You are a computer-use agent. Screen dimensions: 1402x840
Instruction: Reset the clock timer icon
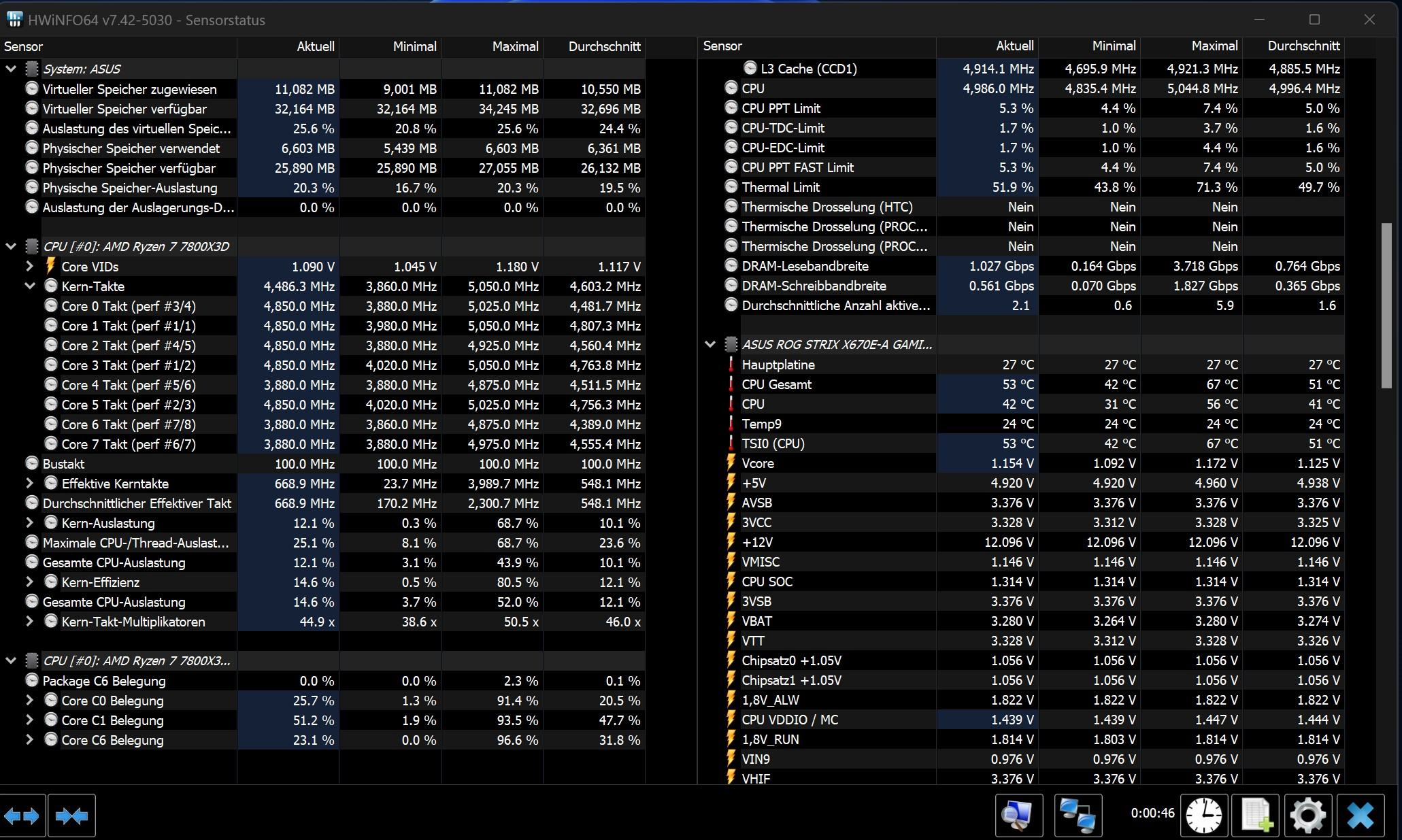(x=1204, y=816)
